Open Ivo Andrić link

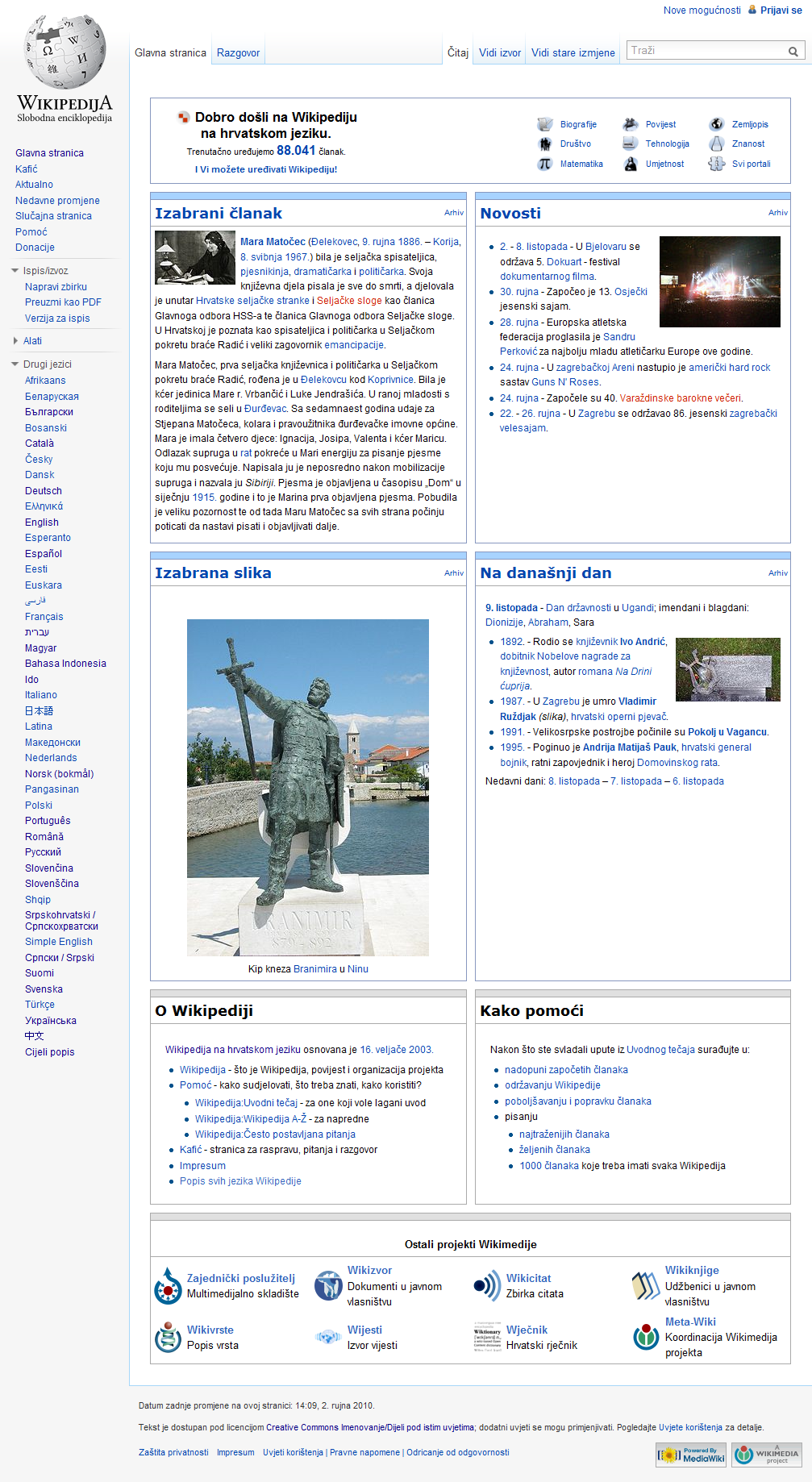coord(643,642)
